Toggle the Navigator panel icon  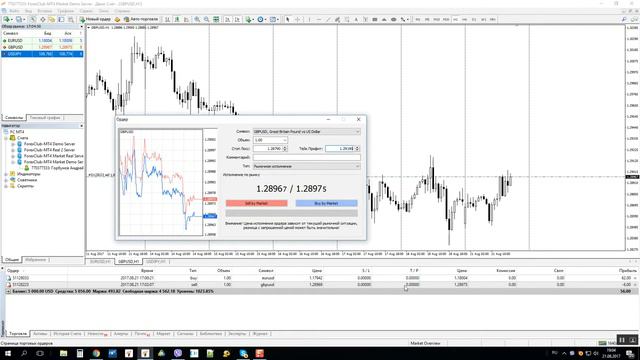pyautogui.click(x=51, y=19)
